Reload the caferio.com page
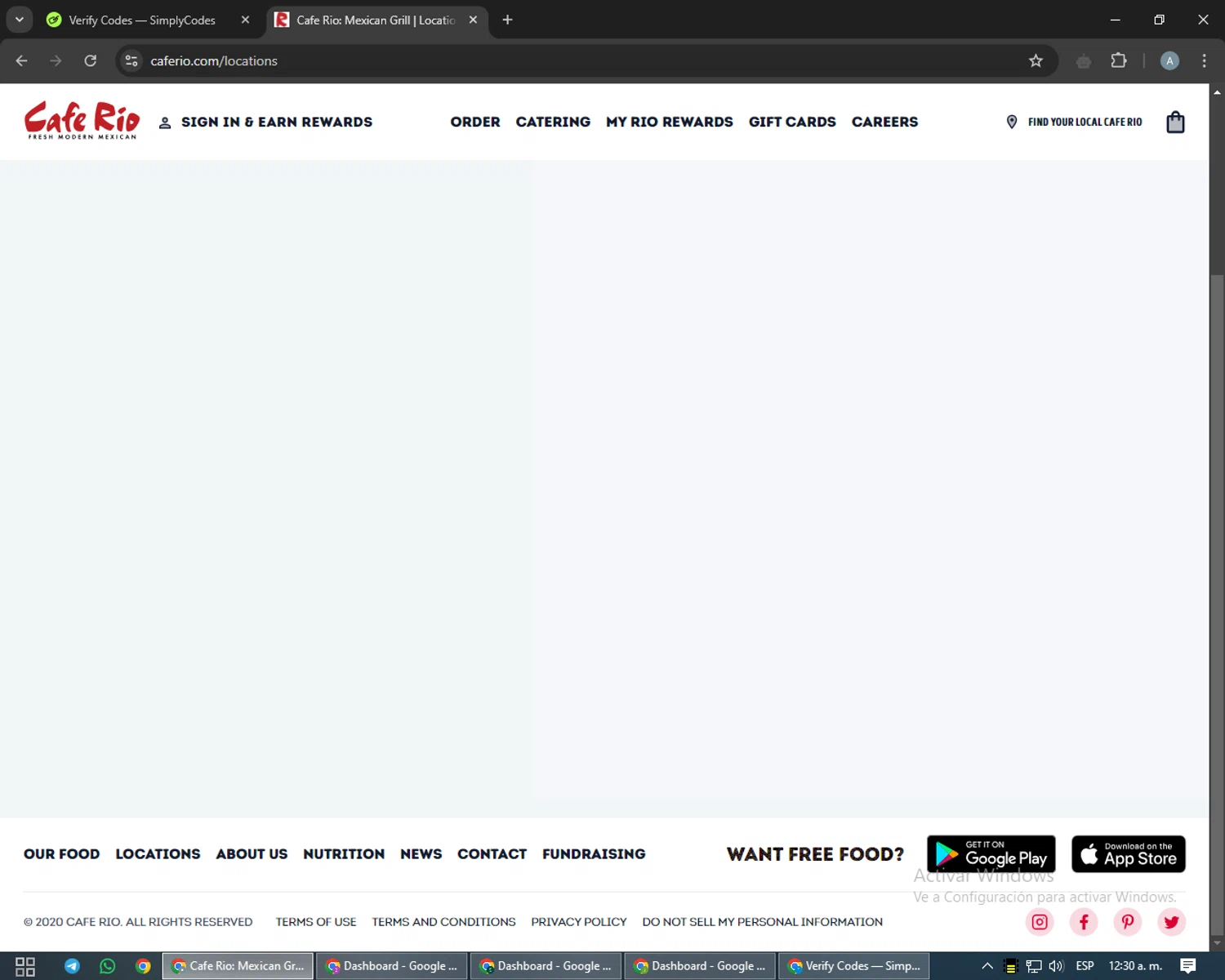This screenshot has width=1225, height=980. click(91, 60)
